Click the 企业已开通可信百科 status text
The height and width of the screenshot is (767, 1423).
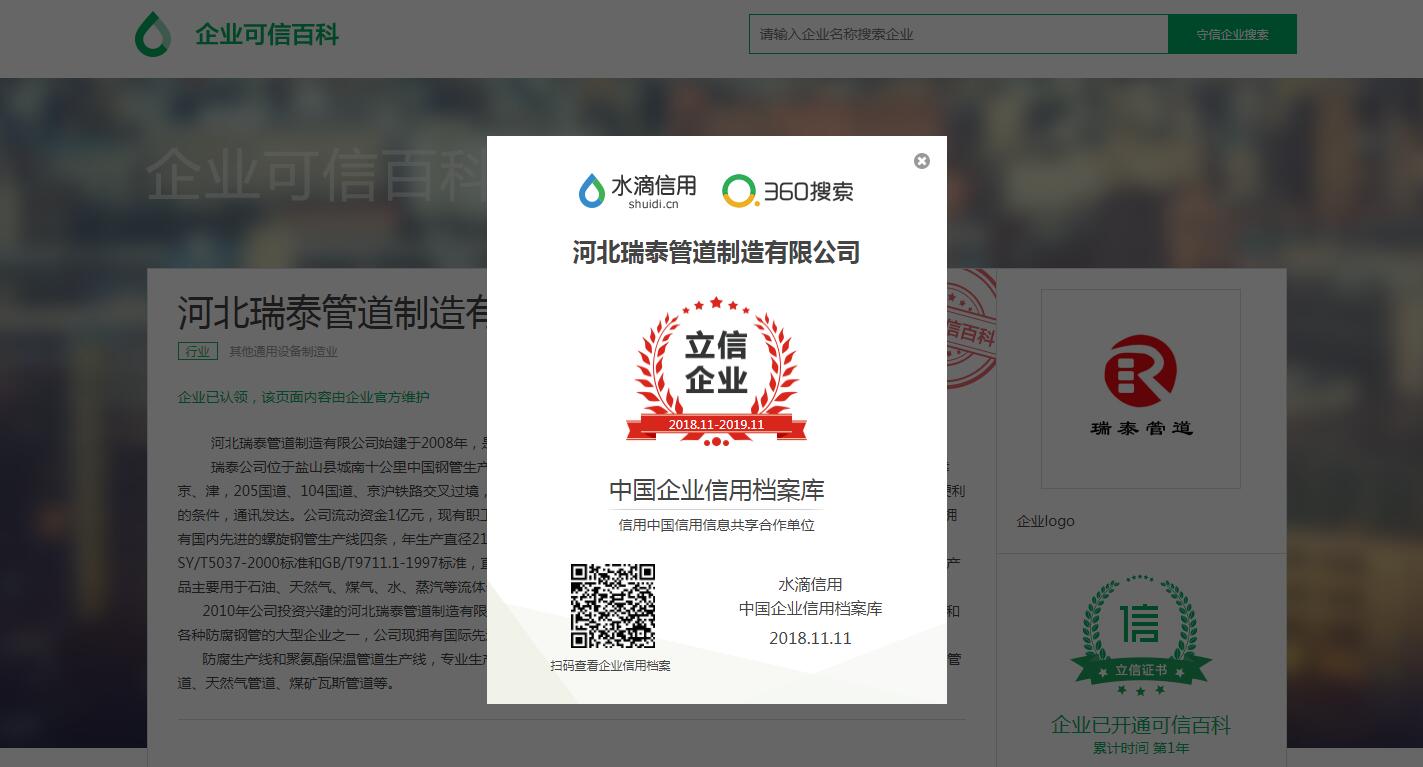1141,725
